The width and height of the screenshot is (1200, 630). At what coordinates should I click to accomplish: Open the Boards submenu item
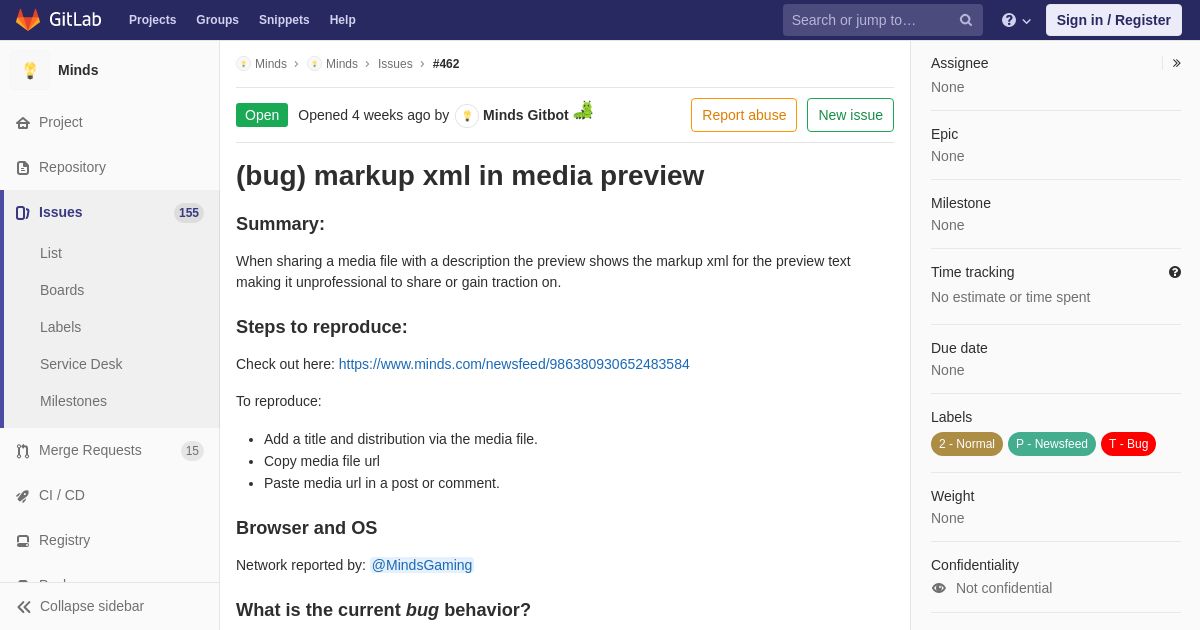tap(62, 290)
